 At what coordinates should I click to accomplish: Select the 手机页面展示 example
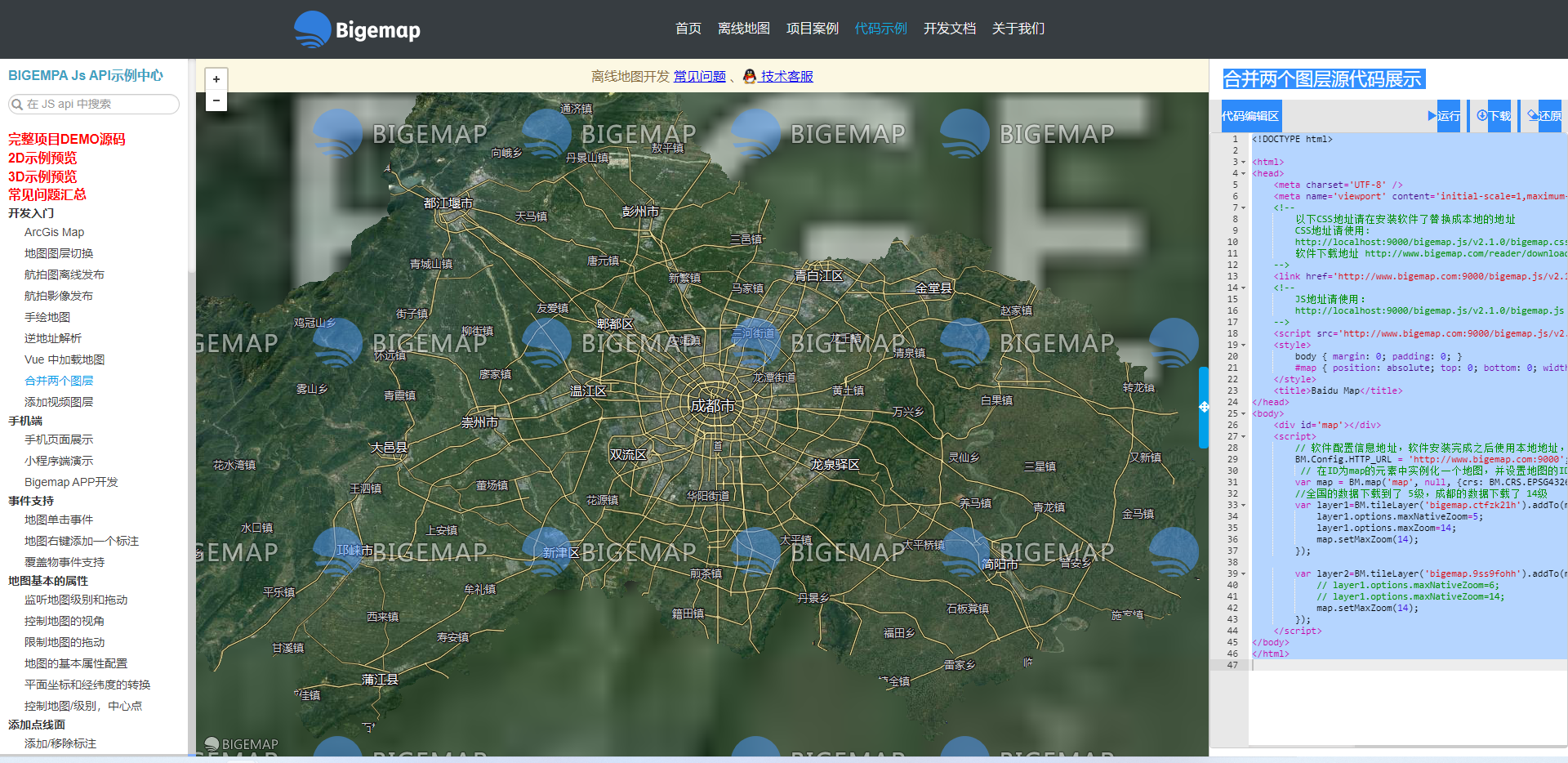pos(59,440)
